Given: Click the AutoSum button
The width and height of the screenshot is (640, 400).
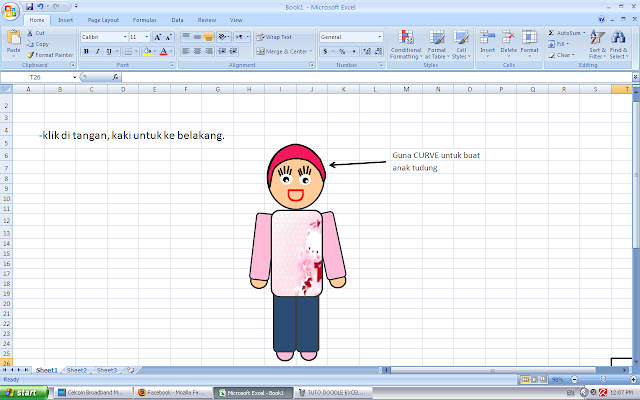Looking at the screenshot, I should pos(567,33).
